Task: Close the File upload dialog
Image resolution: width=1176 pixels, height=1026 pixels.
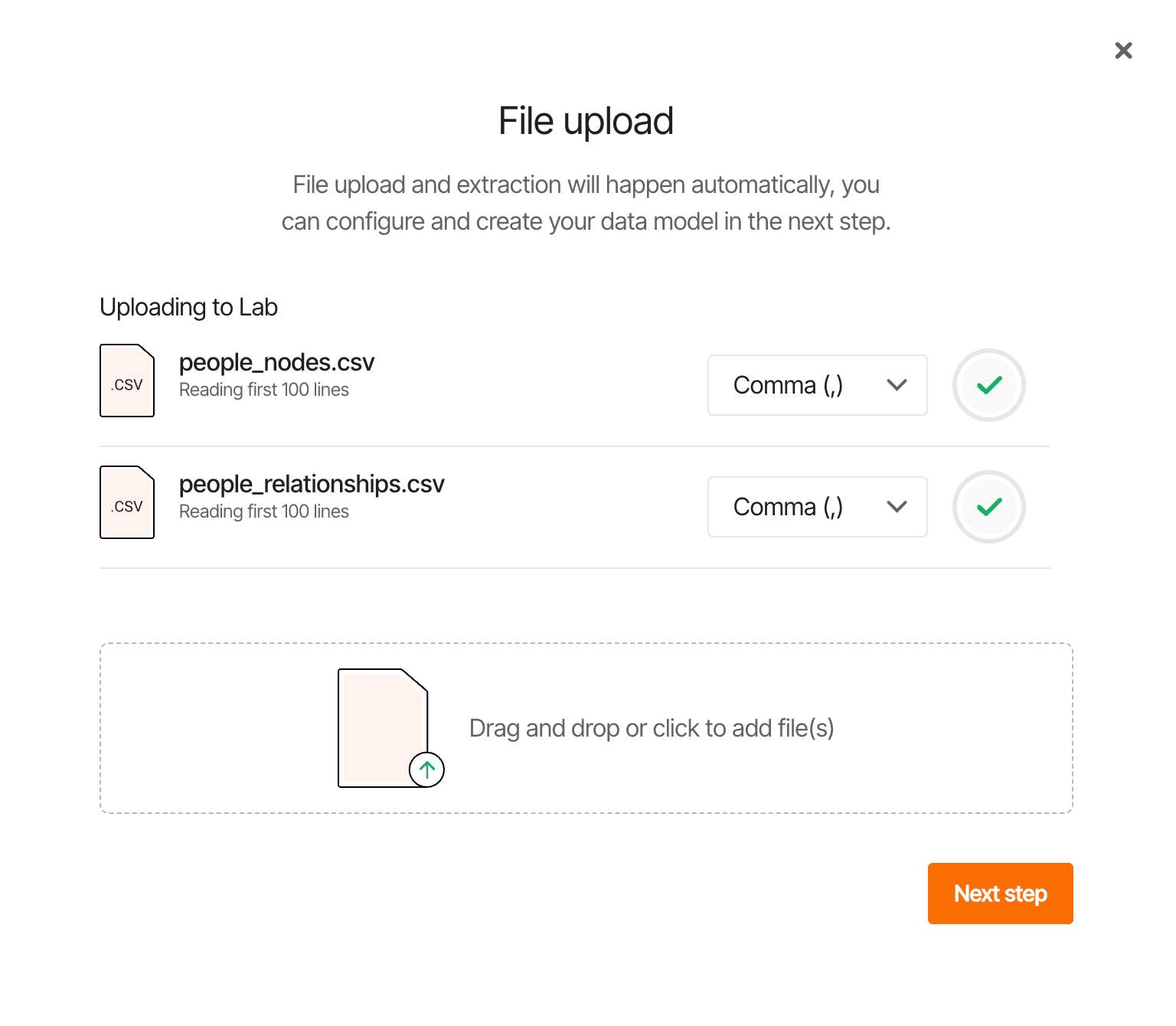Action: [x=1123, y=51]
